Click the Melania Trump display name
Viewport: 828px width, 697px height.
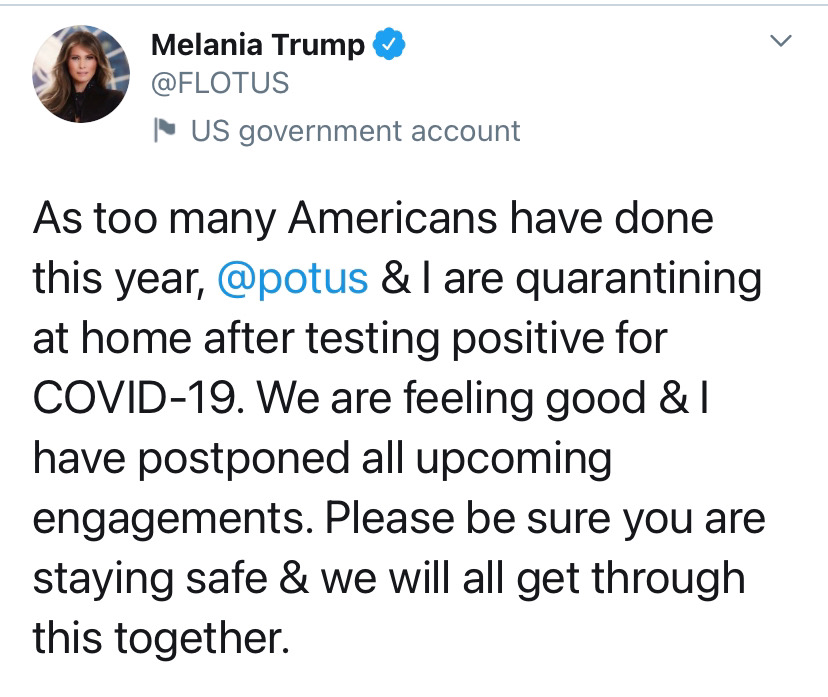(257, 45)
